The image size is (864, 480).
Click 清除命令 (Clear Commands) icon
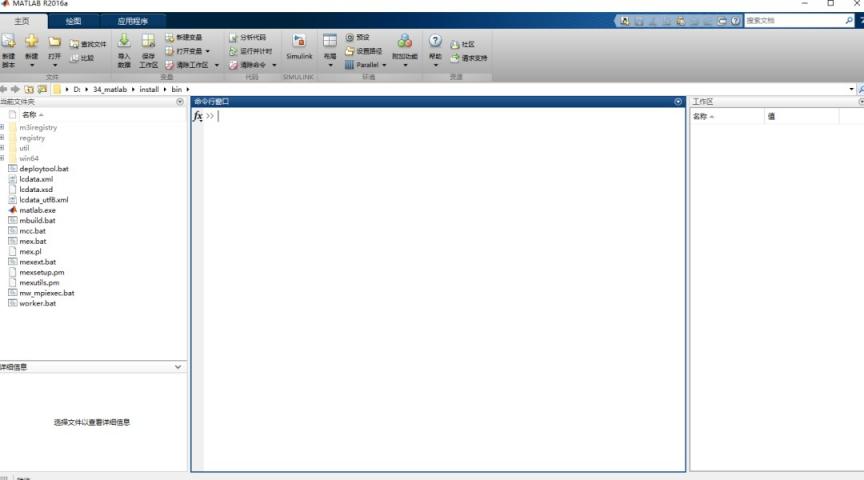pyautogui.click(x=233, y=65)
